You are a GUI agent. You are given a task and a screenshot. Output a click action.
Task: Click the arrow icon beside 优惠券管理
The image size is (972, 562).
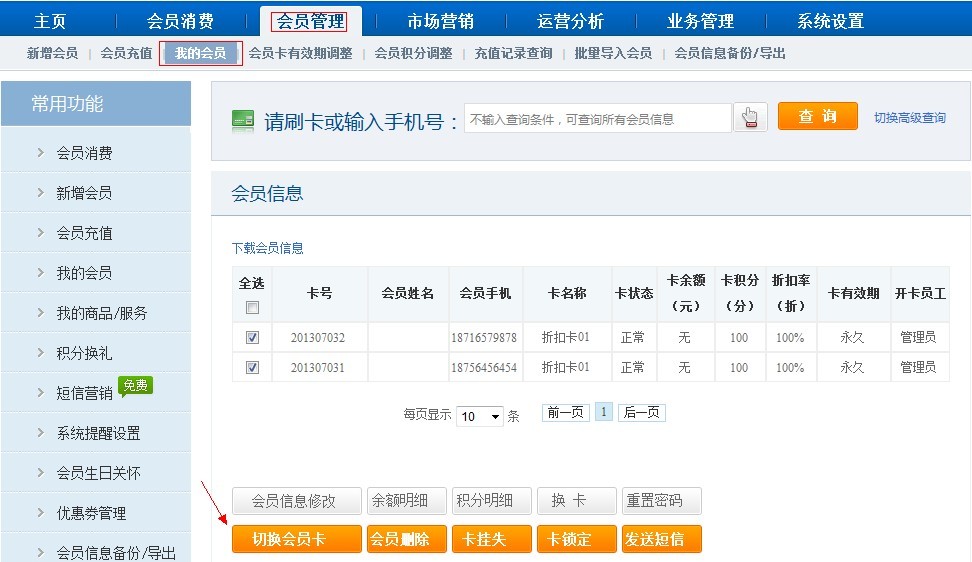[40, 513]
